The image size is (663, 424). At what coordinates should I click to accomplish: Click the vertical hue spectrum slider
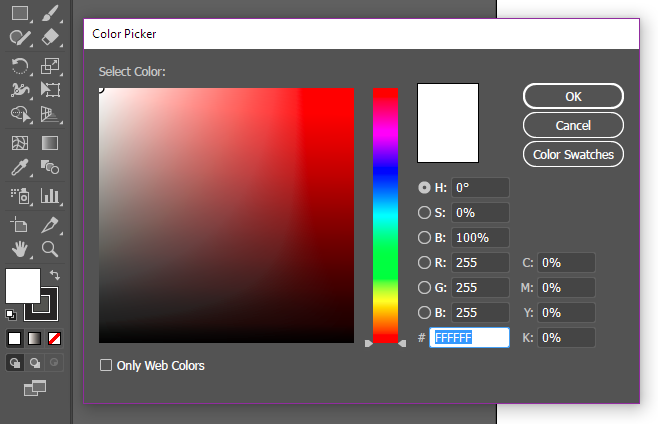point(385,215)
